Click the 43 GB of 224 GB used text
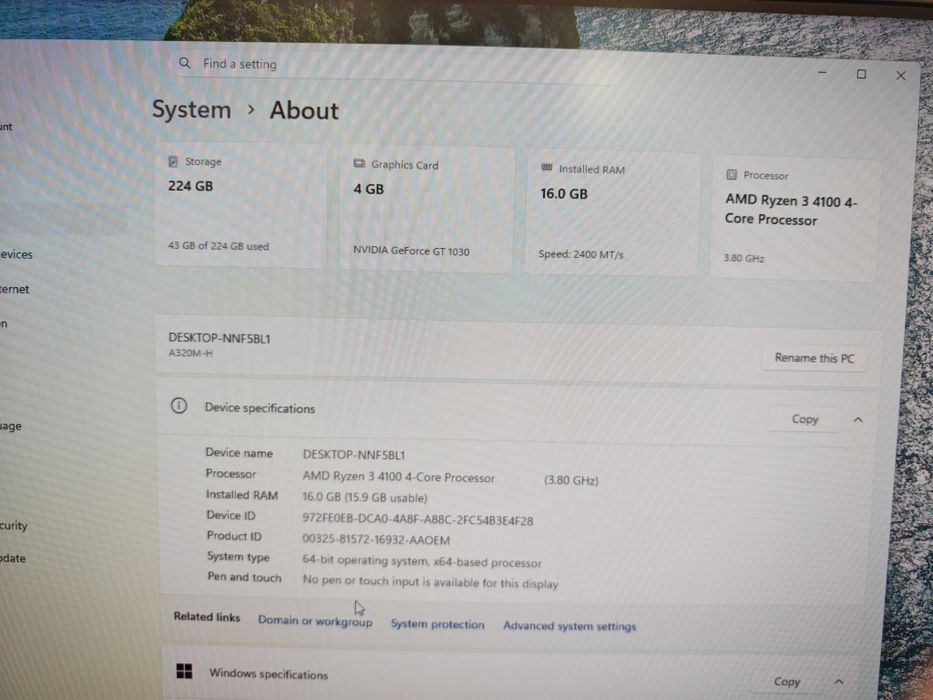Screen dimensions: 933x700 218,246
